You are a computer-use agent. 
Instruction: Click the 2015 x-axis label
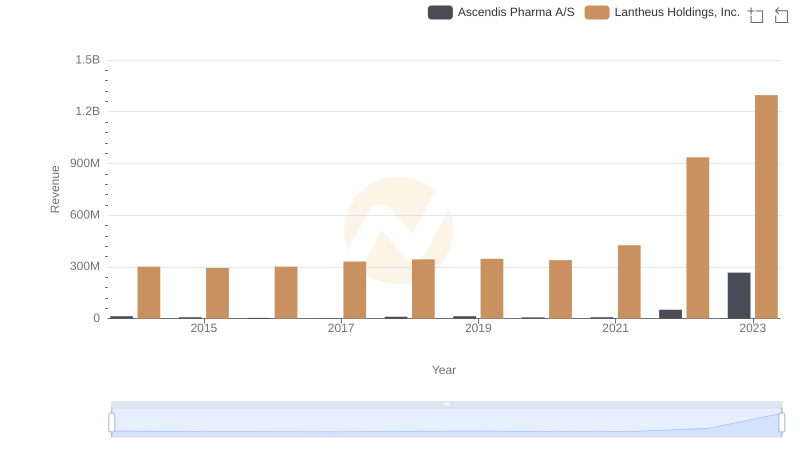click(x=204, y=328)
